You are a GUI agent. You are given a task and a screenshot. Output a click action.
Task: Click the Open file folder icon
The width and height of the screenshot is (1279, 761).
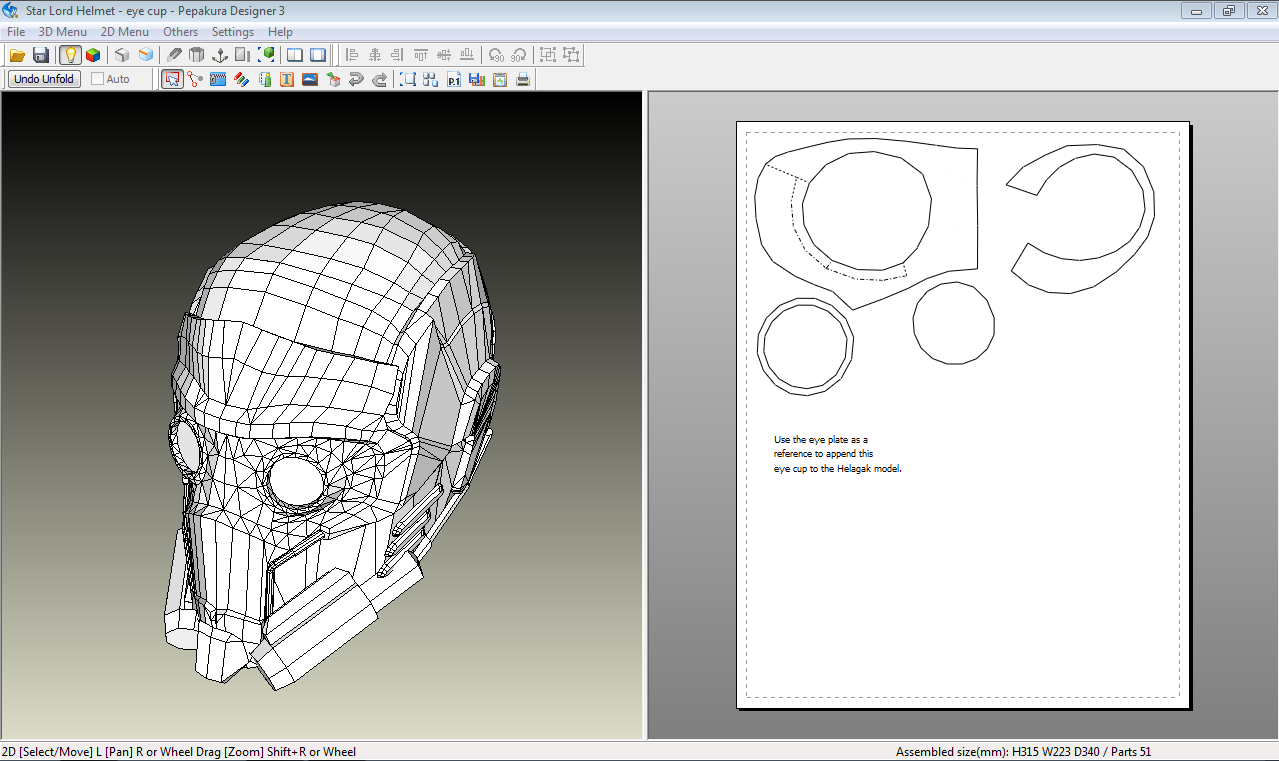click(17, 55)
